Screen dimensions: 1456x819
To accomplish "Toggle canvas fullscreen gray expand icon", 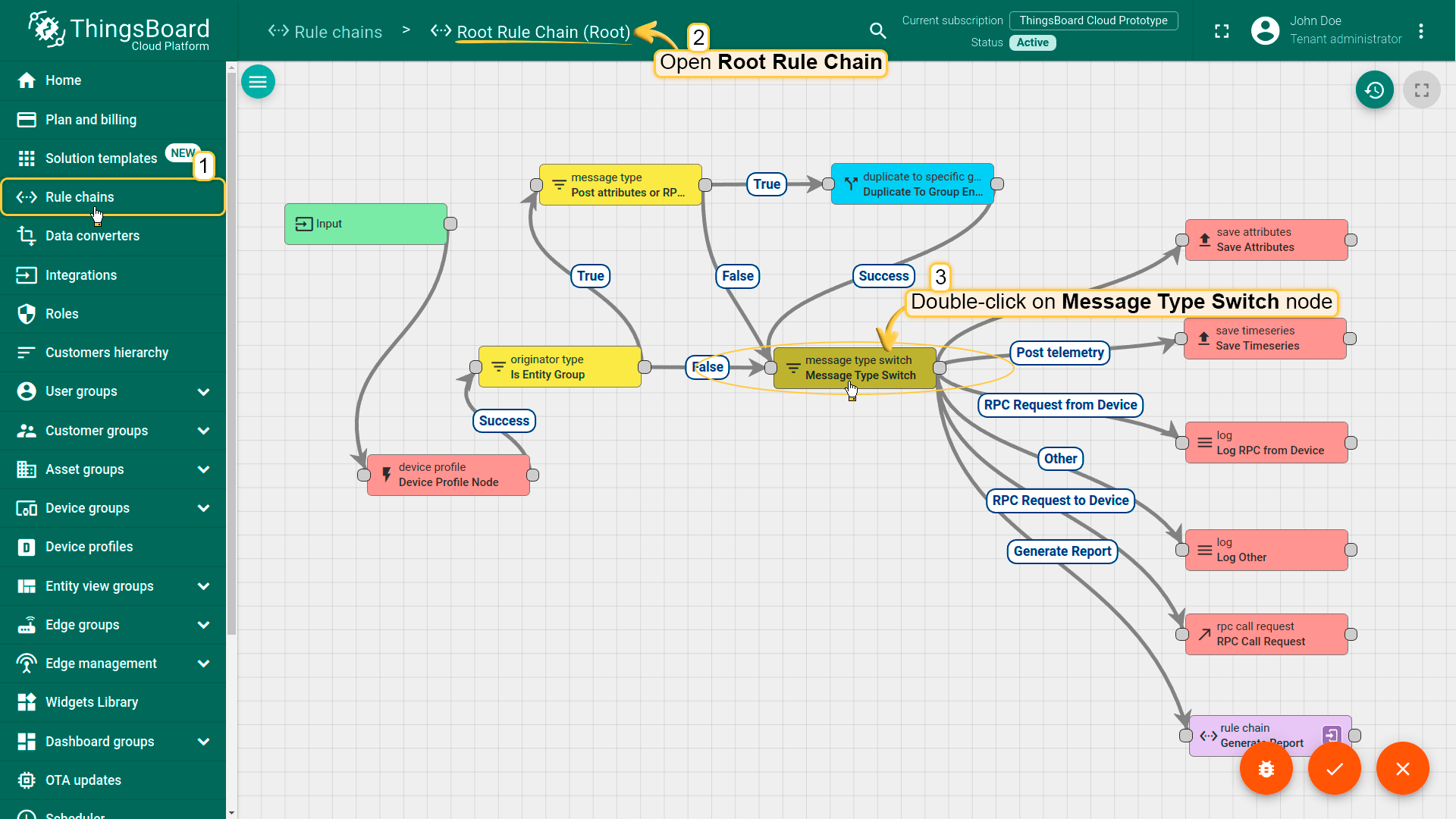I will point(1421,90).
